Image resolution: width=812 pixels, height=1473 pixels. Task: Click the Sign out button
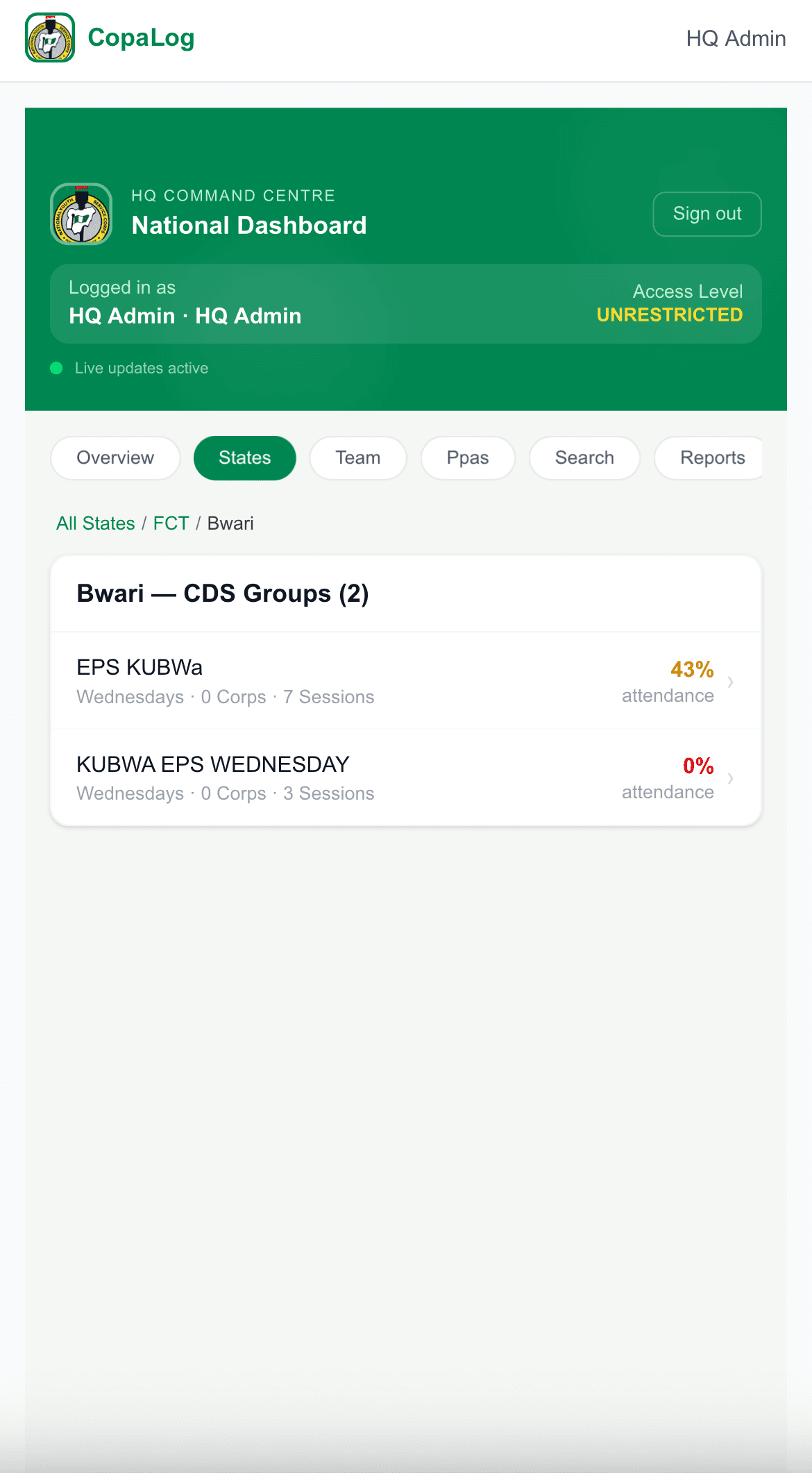click(x=707, y=214)
